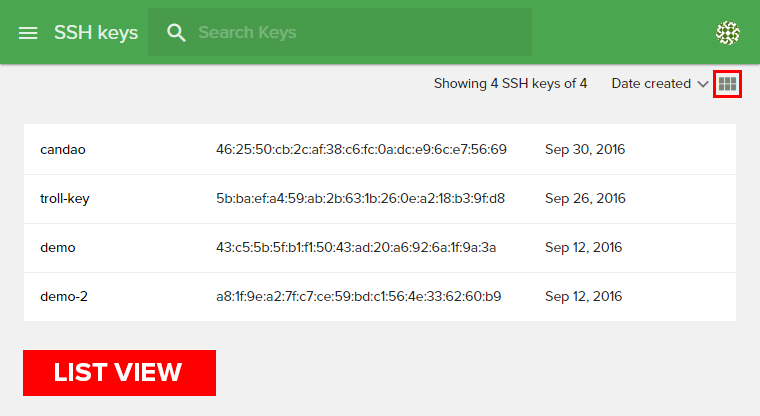760x416 pixels.
Task: Switch to grid view layout
Action: (727, 84)
